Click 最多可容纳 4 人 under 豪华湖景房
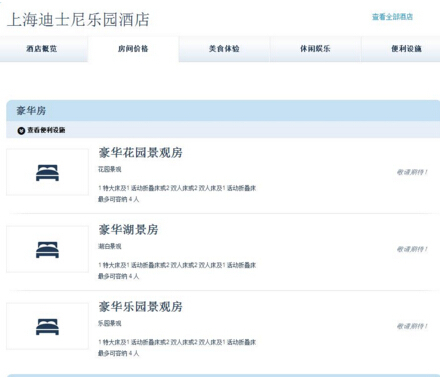The image size is (440, 378). click(x=118, y=276)
